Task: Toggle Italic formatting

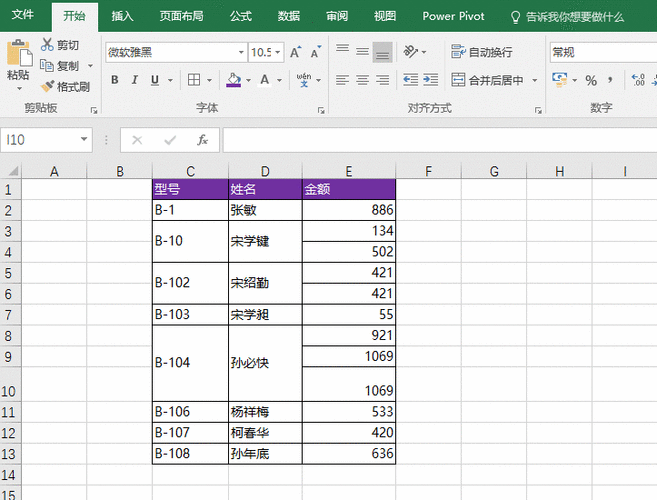Action: click(x=135, y=80)
